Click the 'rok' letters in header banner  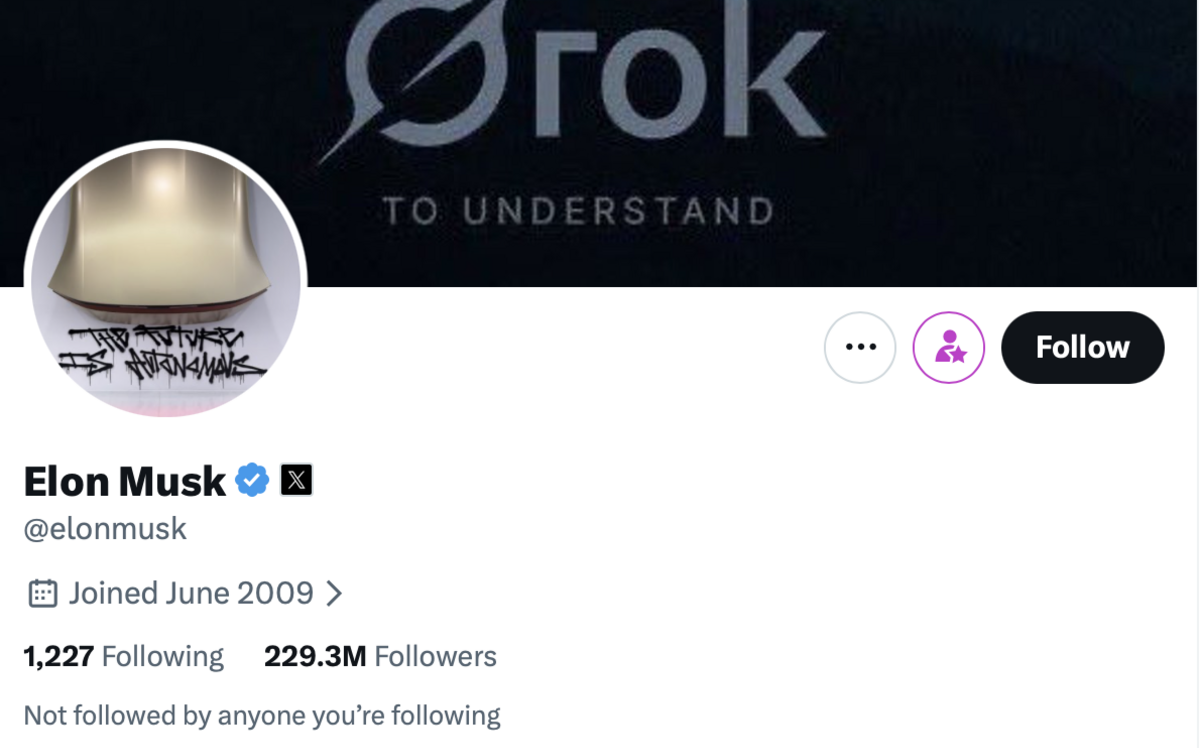tap(680, 80)
